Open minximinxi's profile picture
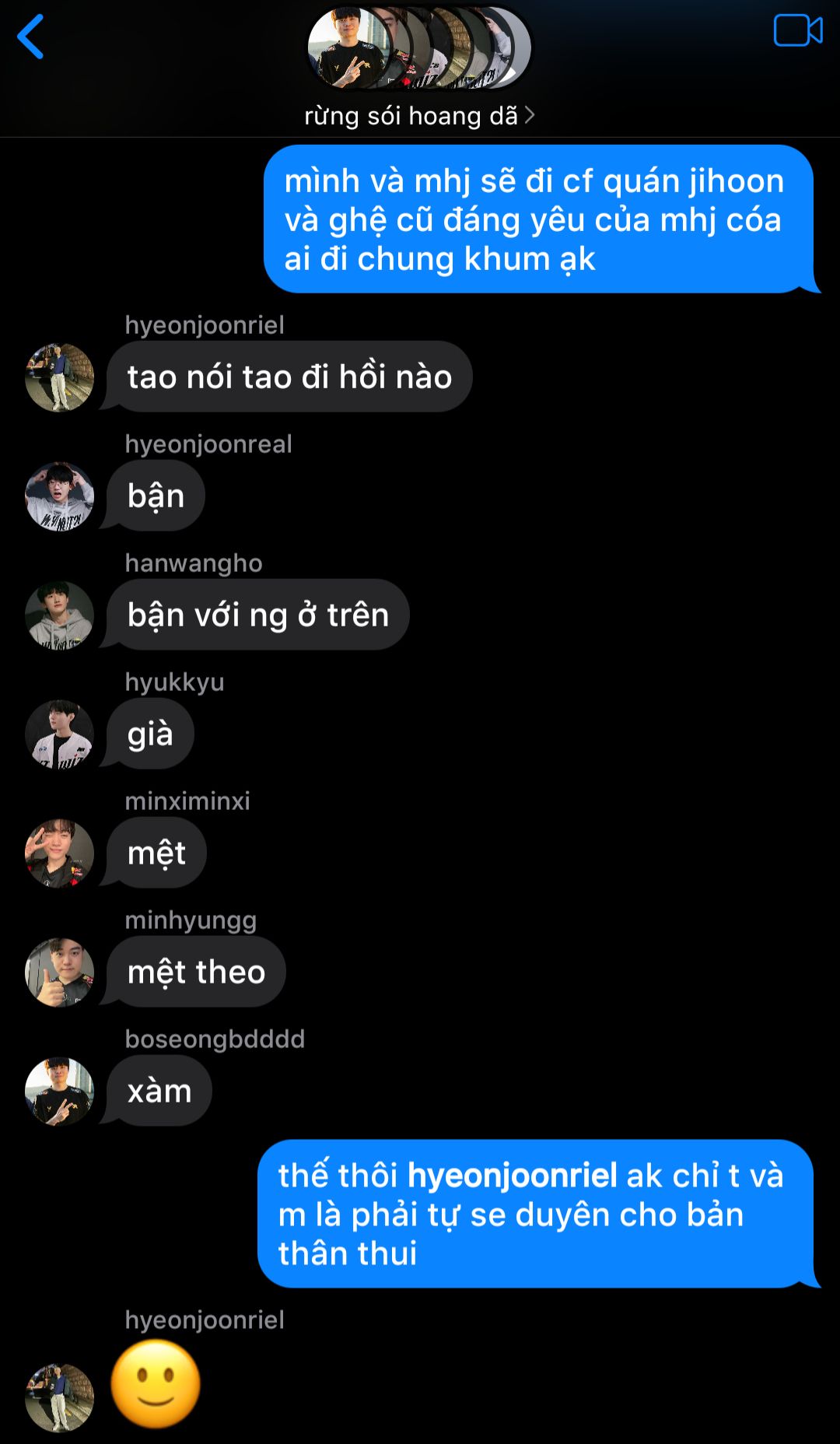This screenshot has height=1444, width=840. (x=60, y=853)
